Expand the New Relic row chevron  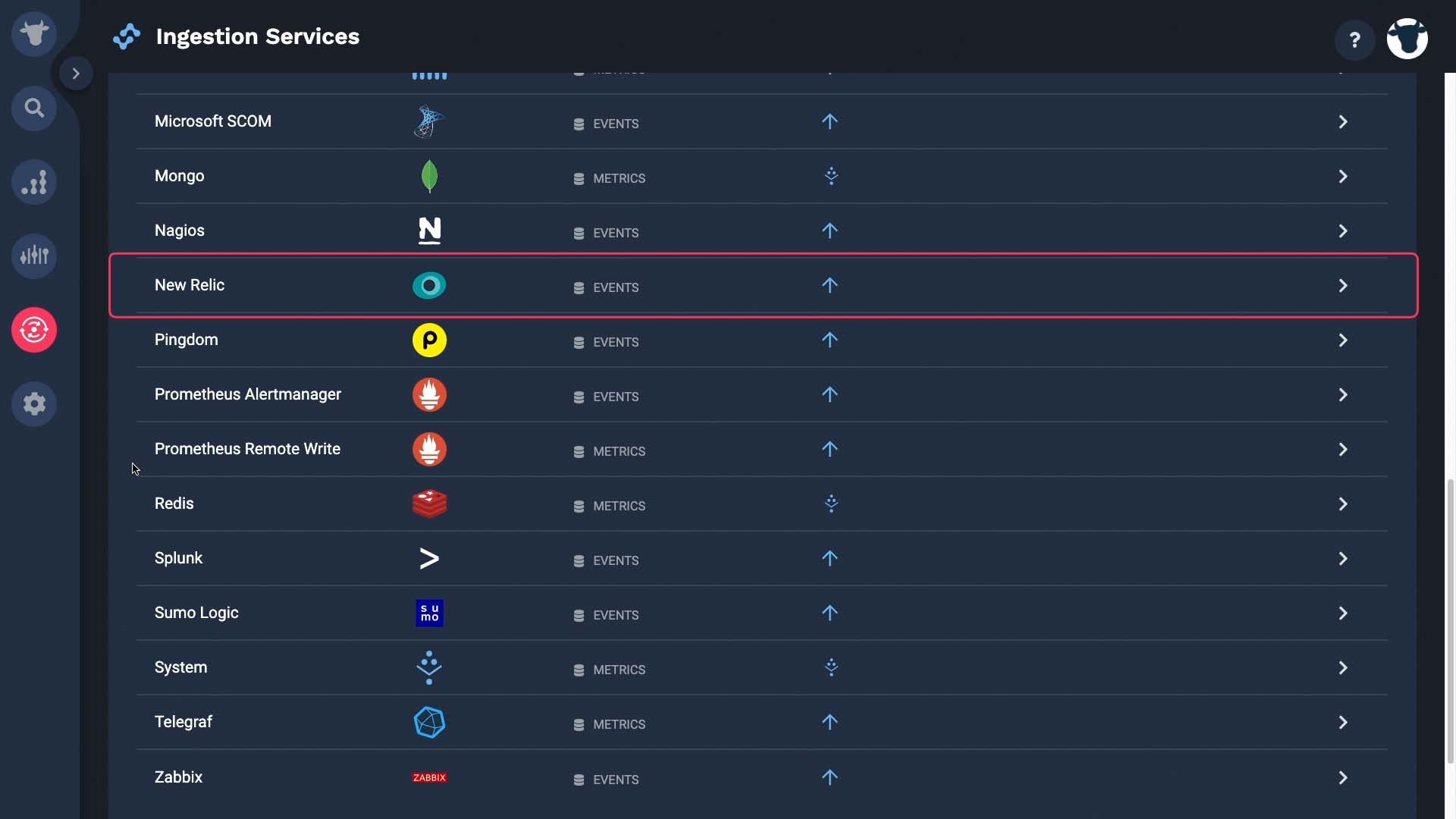point(1343,285)
